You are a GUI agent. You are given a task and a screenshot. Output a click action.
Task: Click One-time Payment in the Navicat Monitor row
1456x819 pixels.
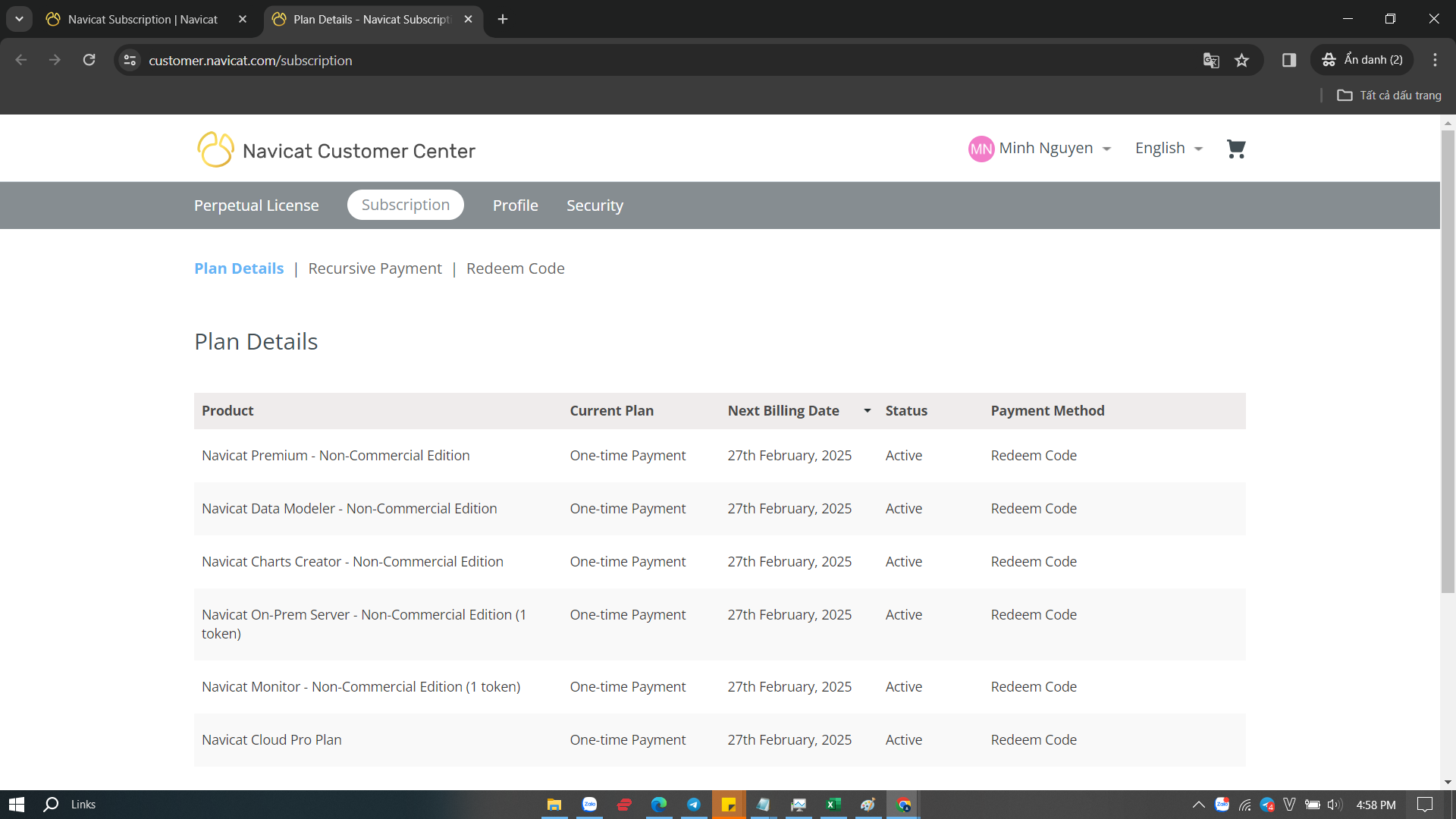click(x=628, y=687)
